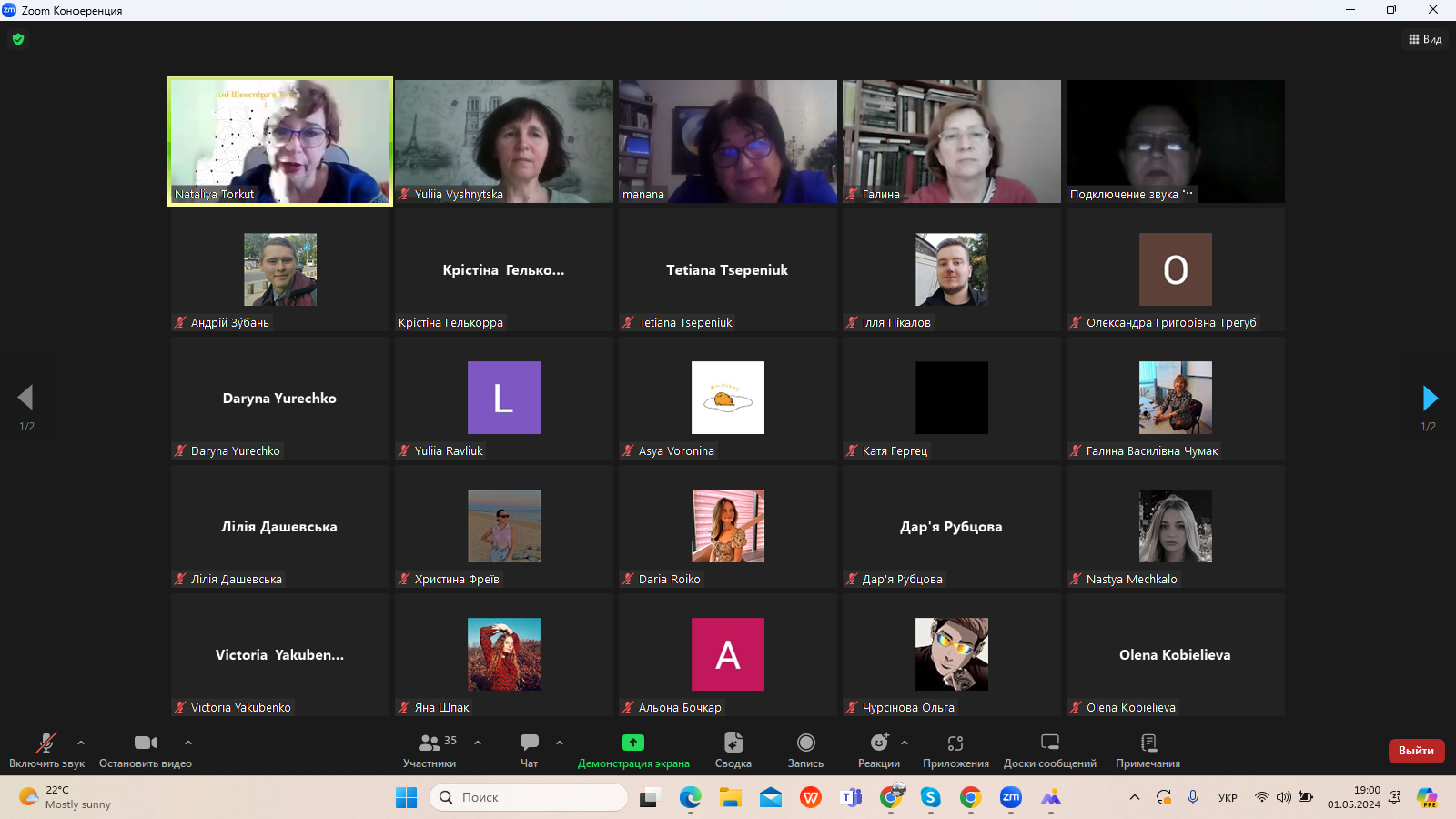Leave the meeting with Выйти button
Viewport: 1456px width, 819px height.
(x=1416, y=751)
